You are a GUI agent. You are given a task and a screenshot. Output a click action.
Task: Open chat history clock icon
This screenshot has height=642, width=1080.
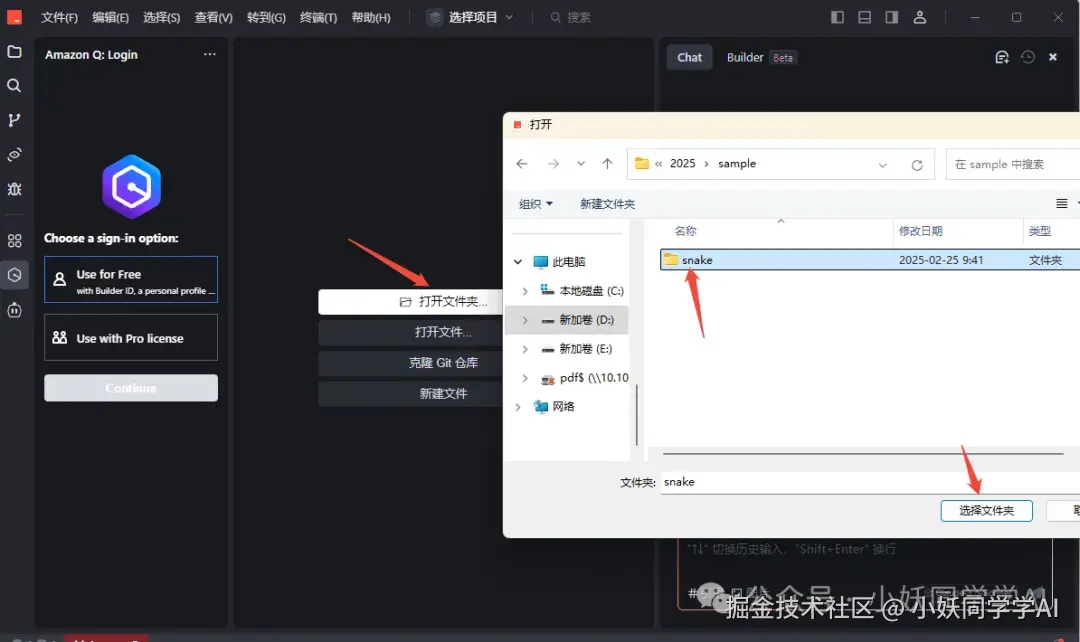[1028, 57]
